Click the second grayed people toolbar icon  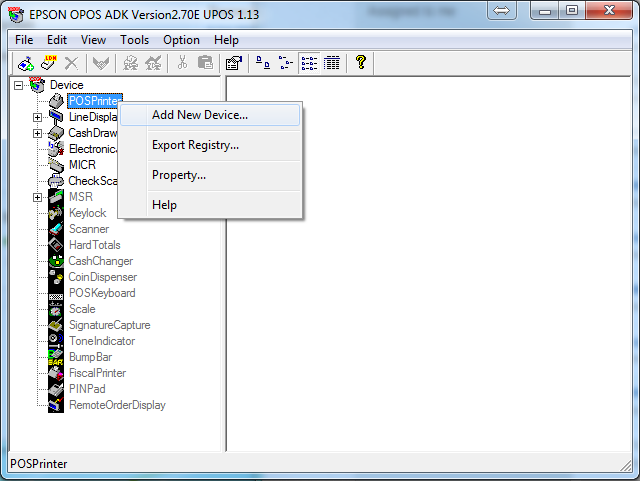(x=153, y=63)
